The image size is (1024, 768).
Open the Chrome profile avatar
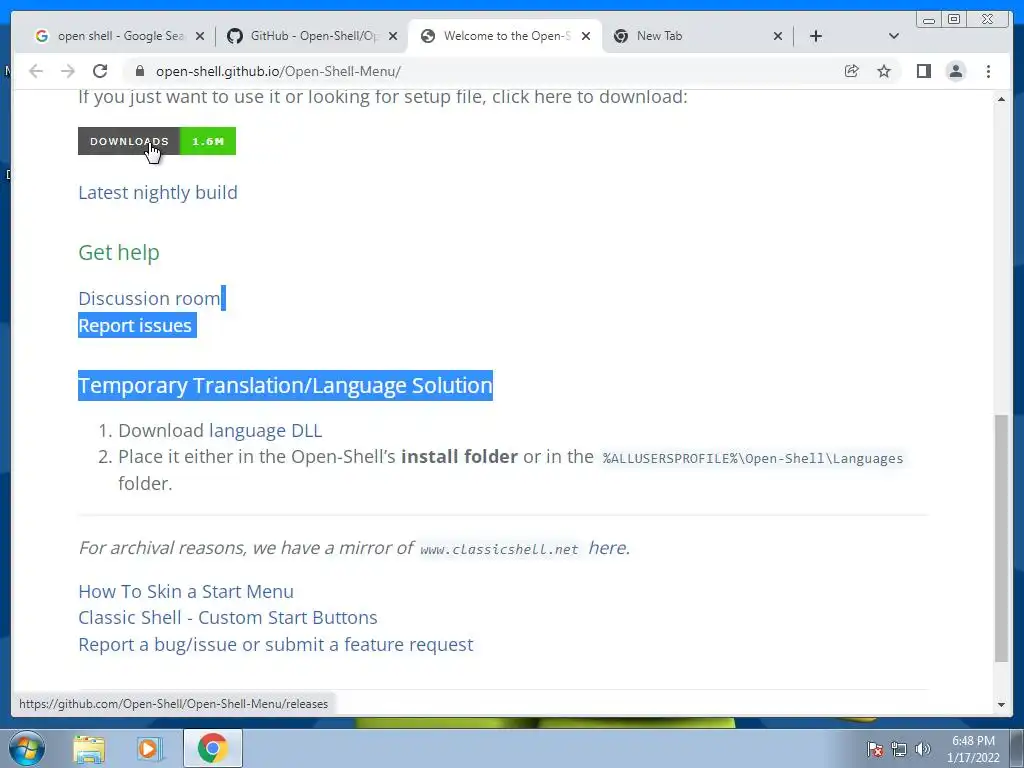pyautogui.click(x=956, y=71)
